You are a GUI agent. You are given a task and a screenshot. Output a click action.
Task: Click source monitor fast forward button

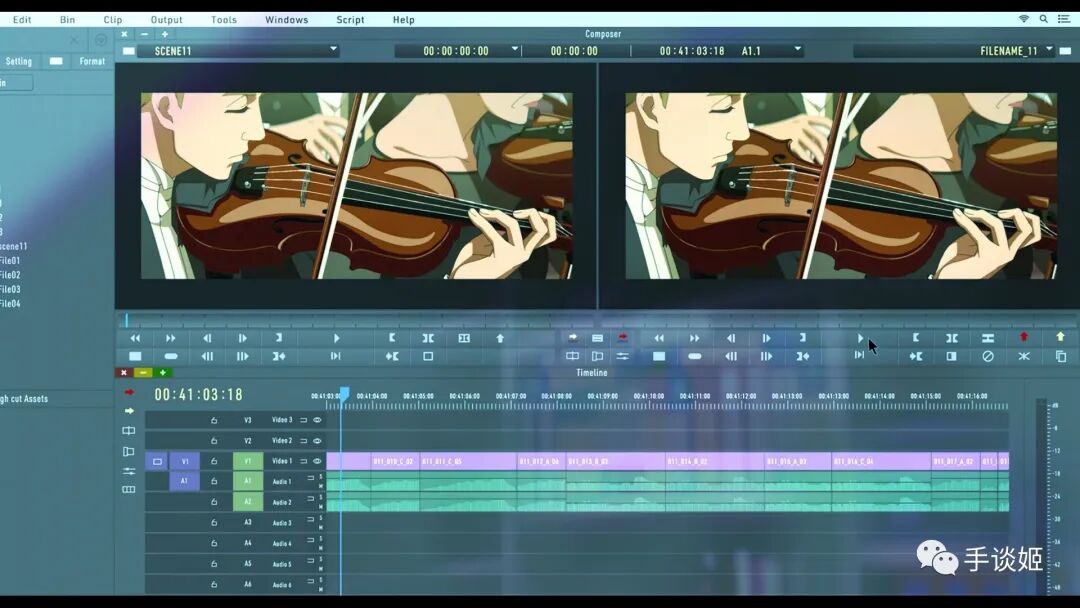170,338
